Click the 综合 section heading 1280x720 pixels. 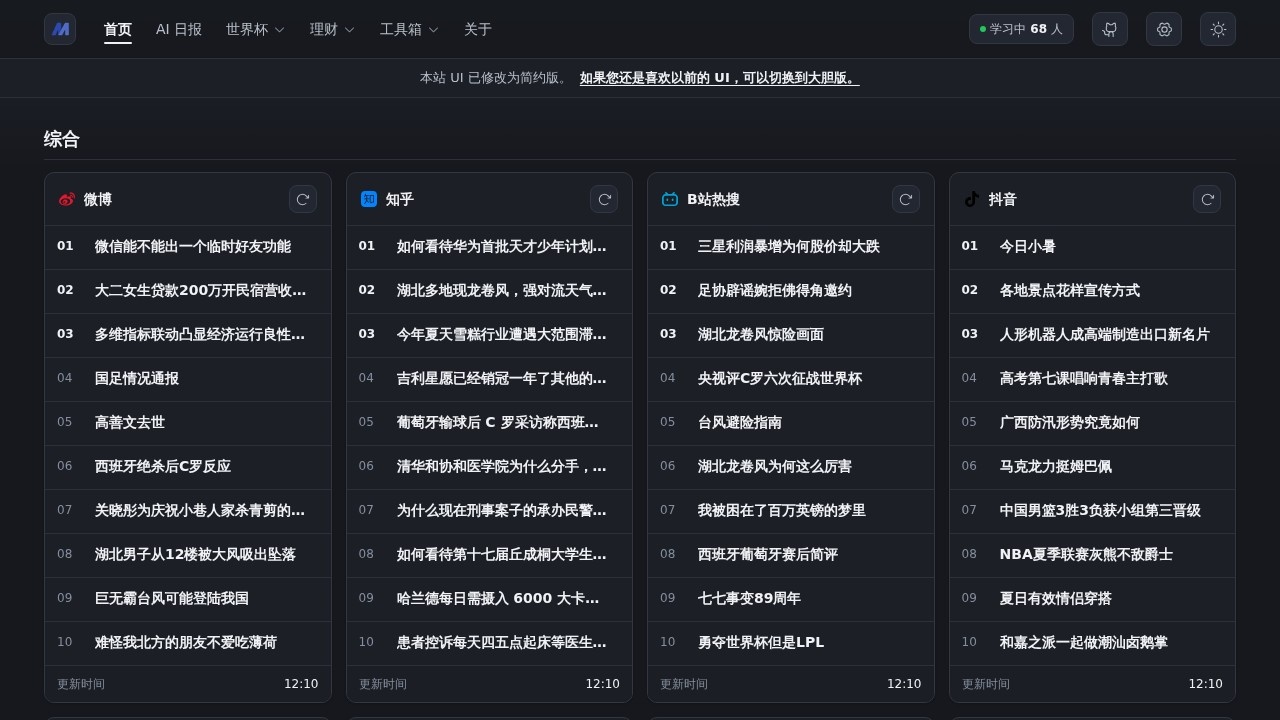point(62,139)
